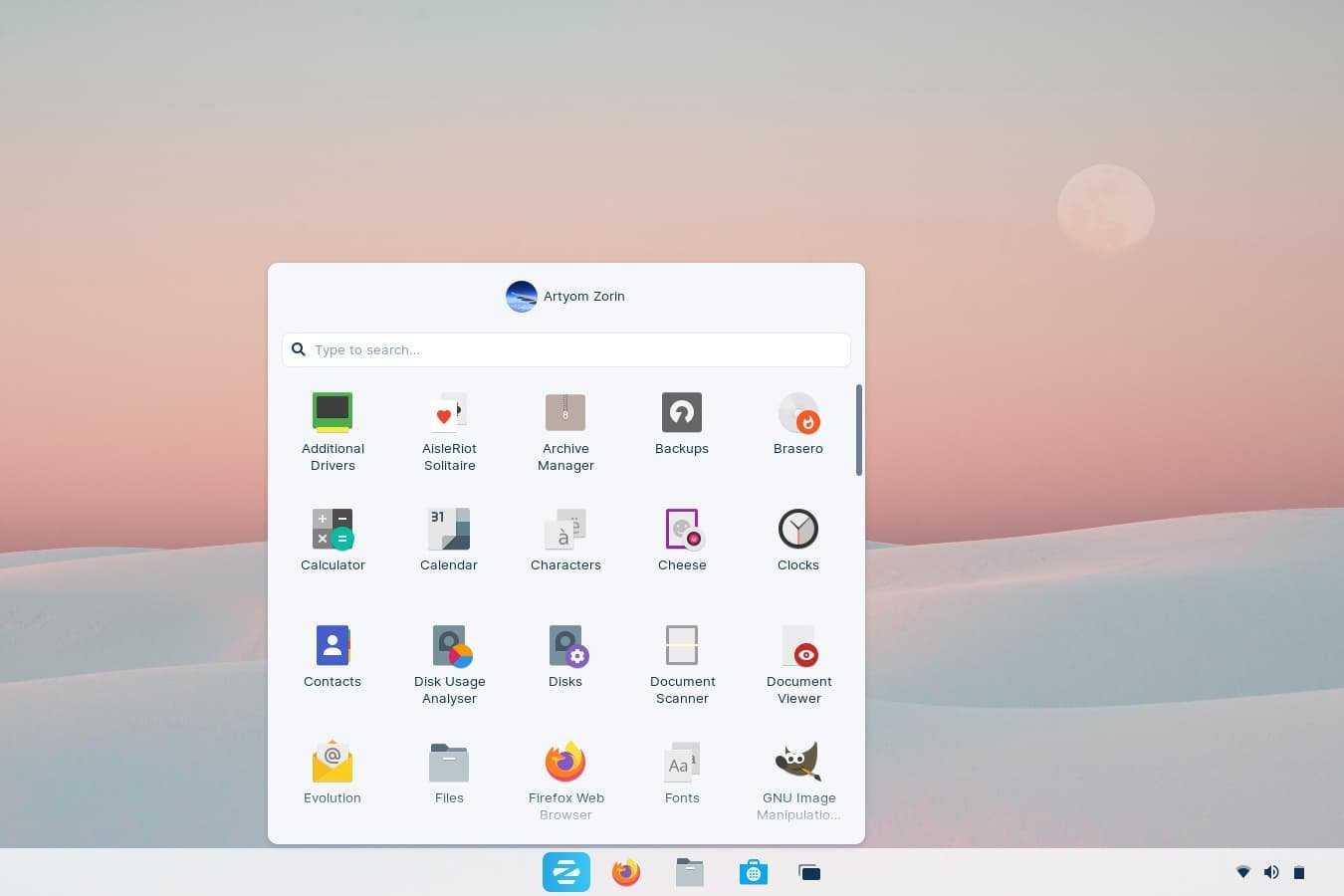
Task: Open Software store from the taskbar
Action: [754, 872]
